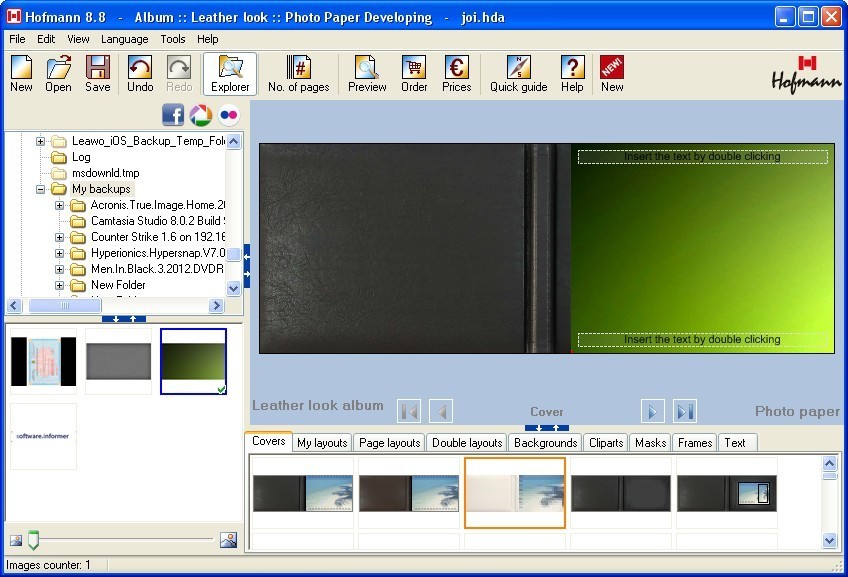
Task: Switch to the Backgrounds tab
Action: (x=544, y=442)
